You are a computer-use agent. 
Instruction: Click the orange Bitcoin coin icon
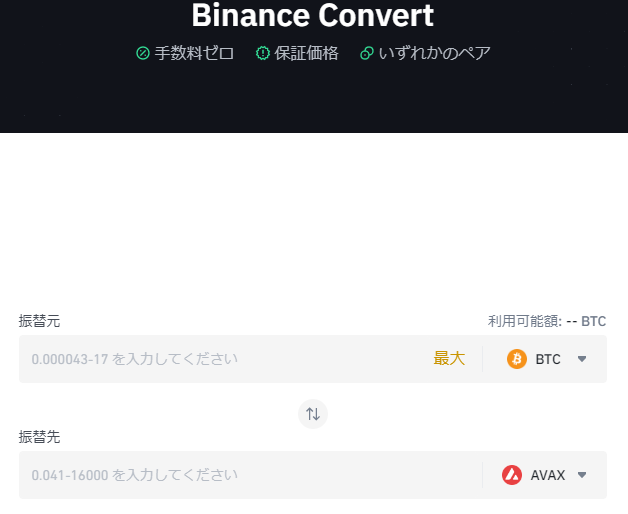point(517,359)
